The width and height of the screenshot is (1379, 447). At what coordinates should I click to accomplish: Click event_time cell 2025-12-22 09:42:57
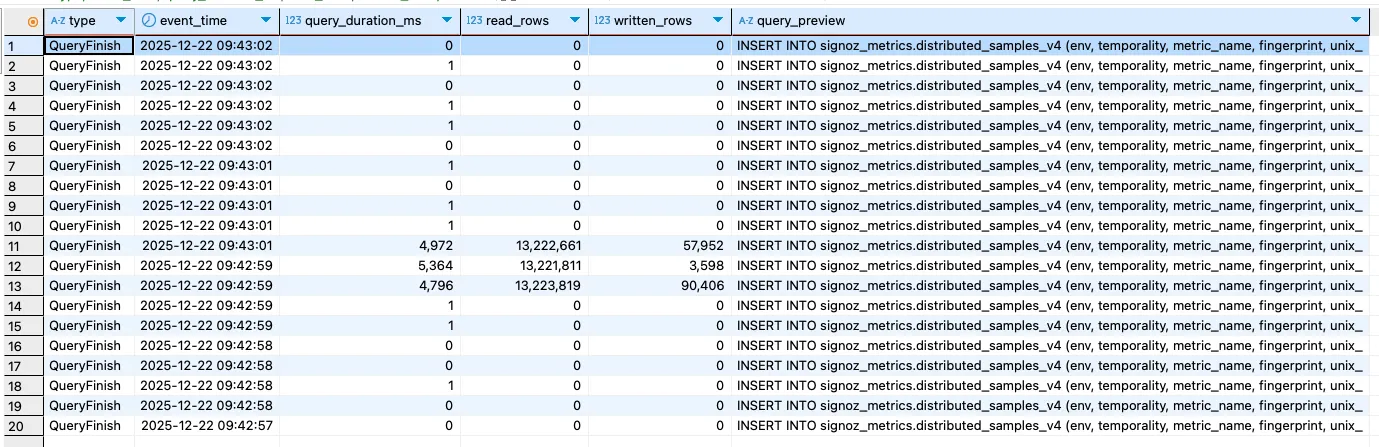[x=206, y=425]
